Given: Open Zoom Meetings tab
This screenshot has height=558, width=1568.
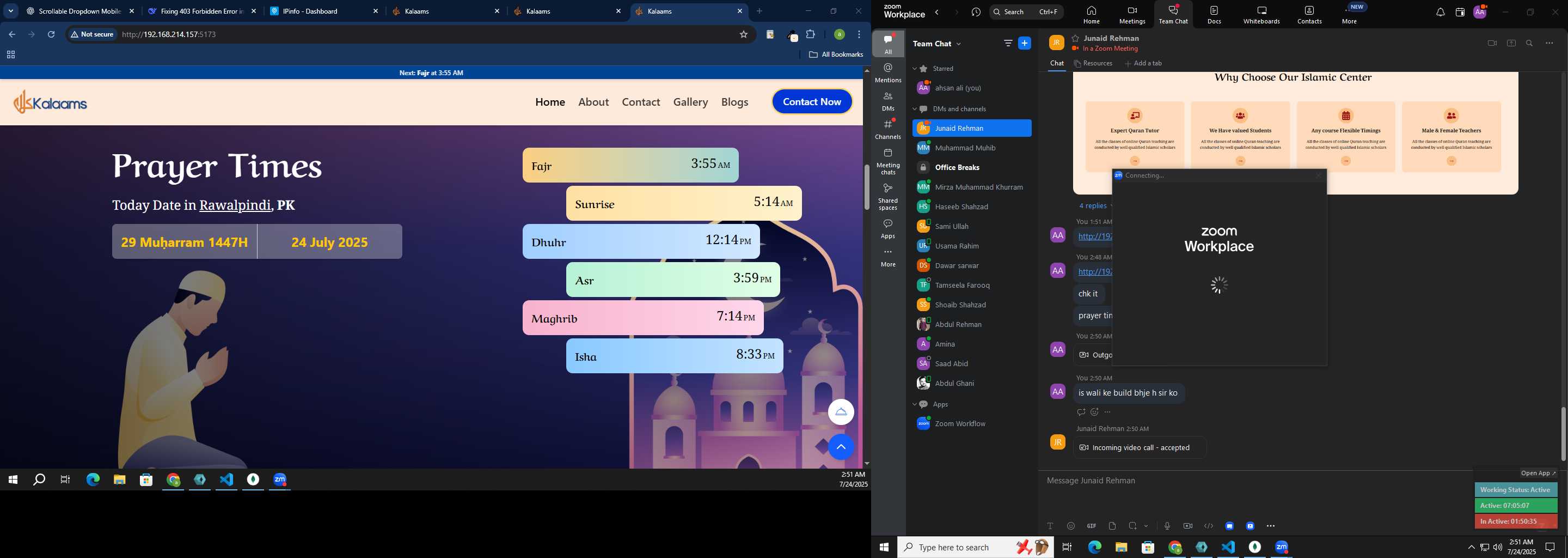Looking at the screenshot, I should click(1132, 15).
